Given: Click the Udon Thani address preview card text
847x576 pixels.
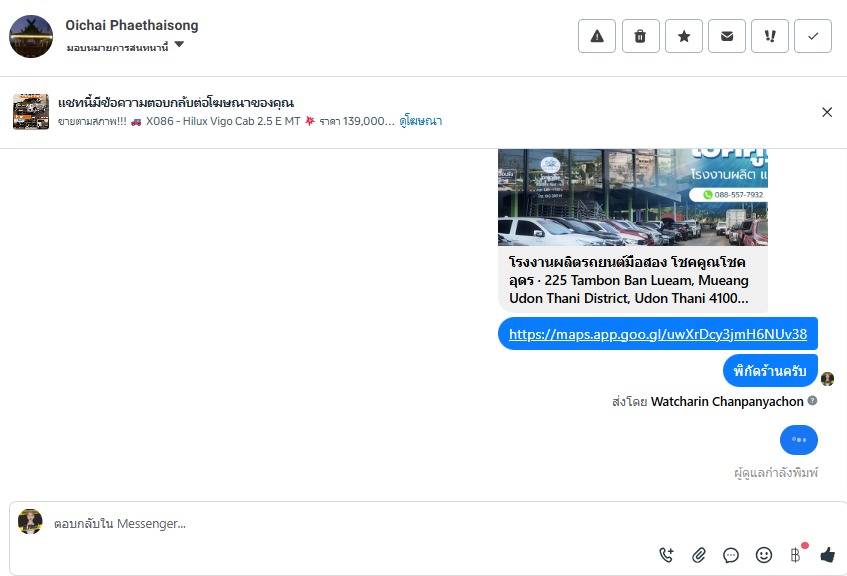Looking at the screenshot, I should (629, 280).
